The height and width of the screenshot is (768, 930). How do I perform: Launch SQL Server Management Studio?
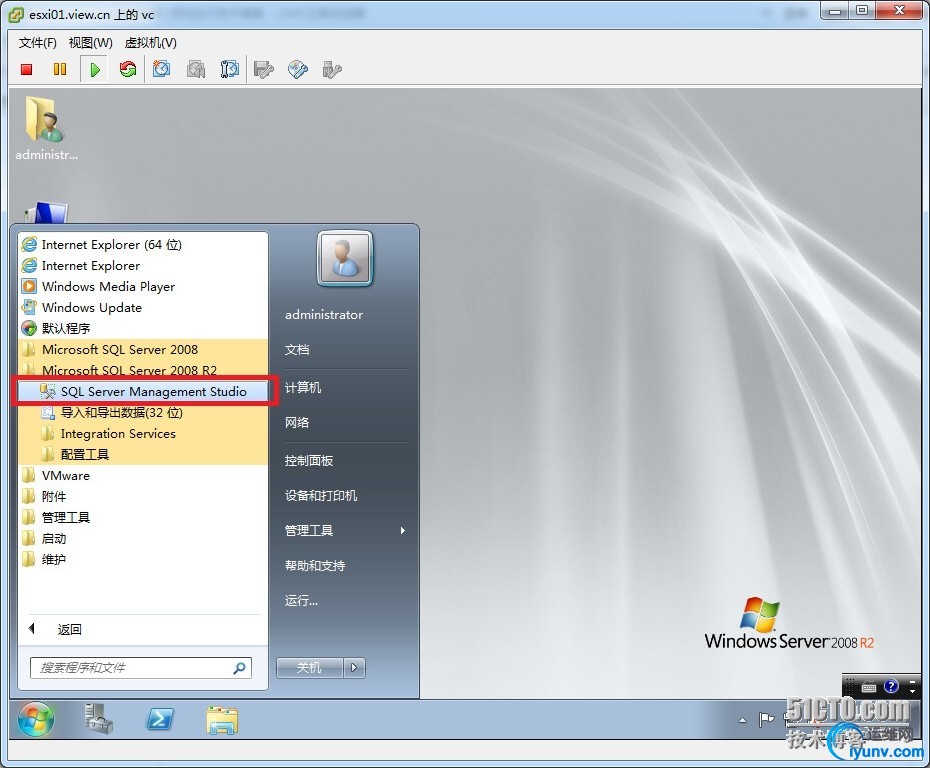point(143,391)
